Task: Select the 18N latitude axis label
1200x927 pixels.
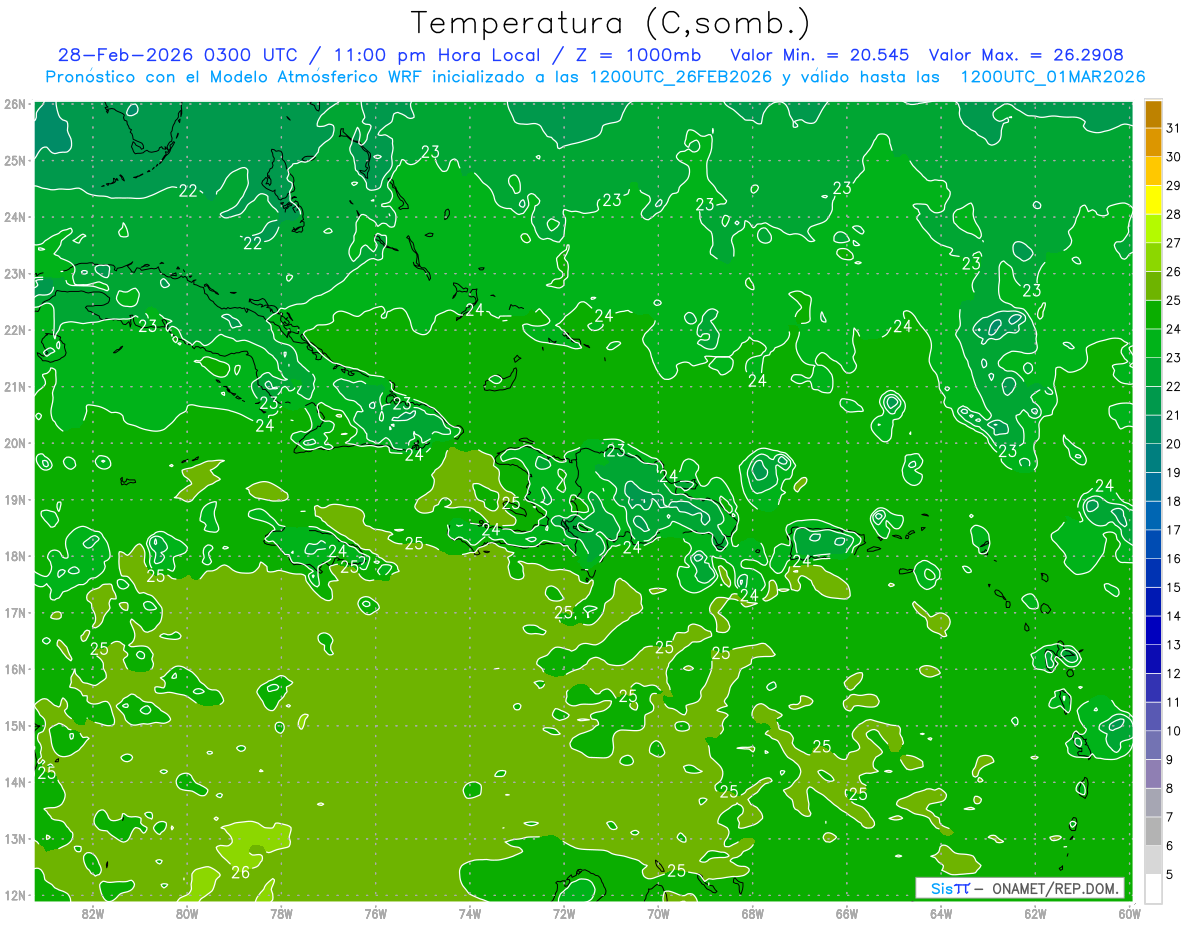Action: pos(14,556)
